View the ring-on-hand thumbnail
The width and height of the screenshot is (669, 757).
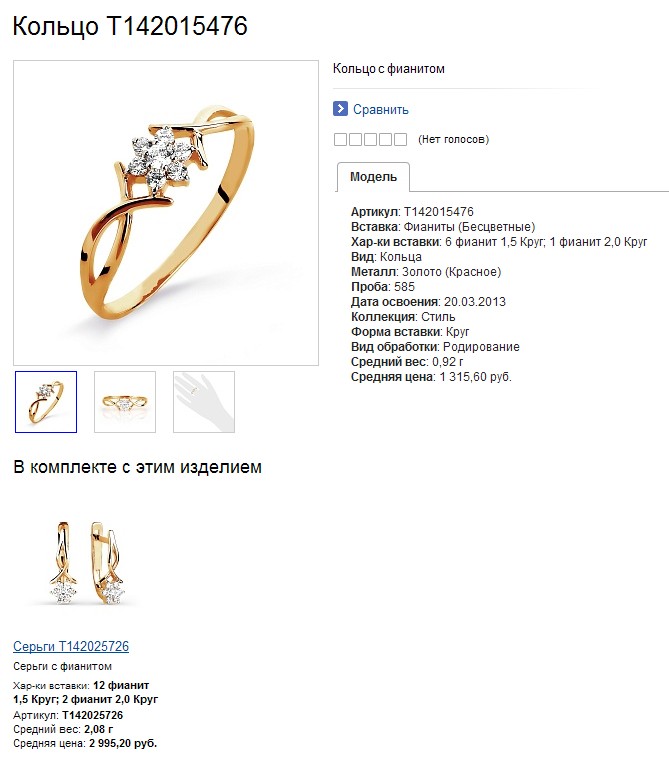click(204, 402)
